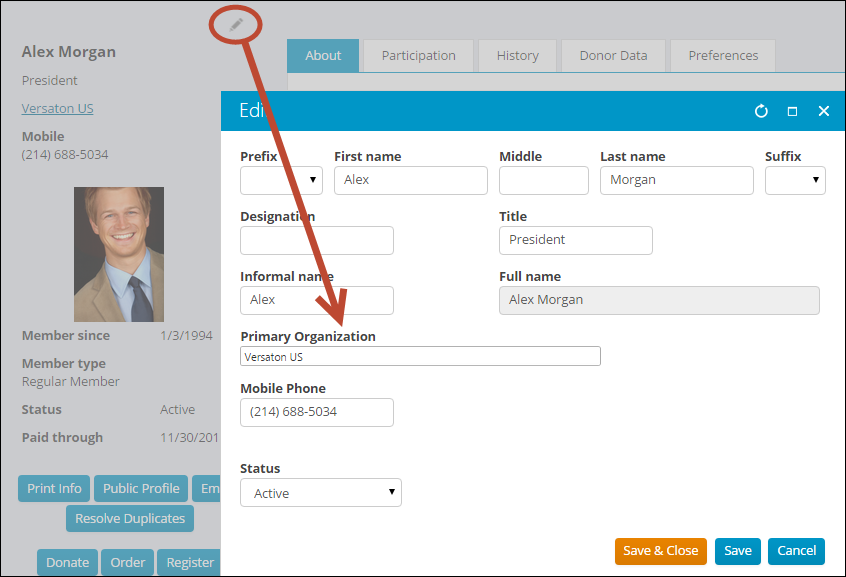Click the Active status value in profile panel
Viewport: 846px width, 577px height.
point(178,410)
